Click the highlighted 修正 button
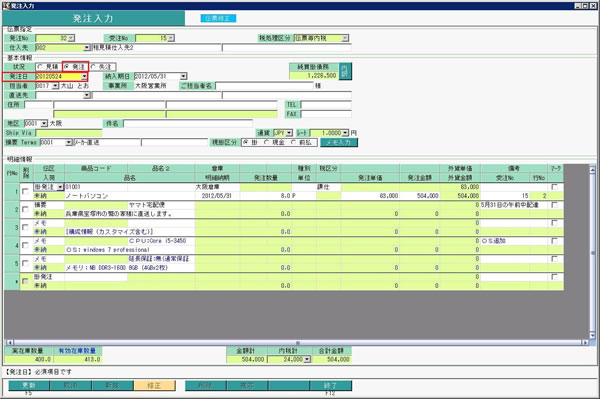This screenshot has height=399, width=600. (155, 385)
